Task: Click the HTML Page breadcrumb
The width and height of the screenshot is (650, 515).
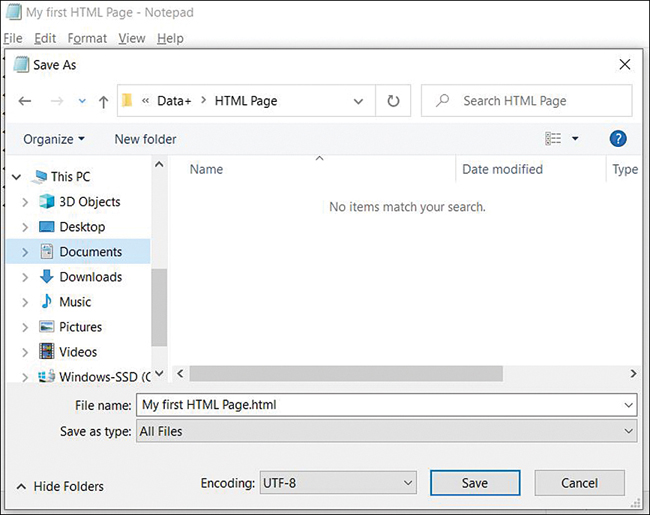Action: tap(246, 101)
